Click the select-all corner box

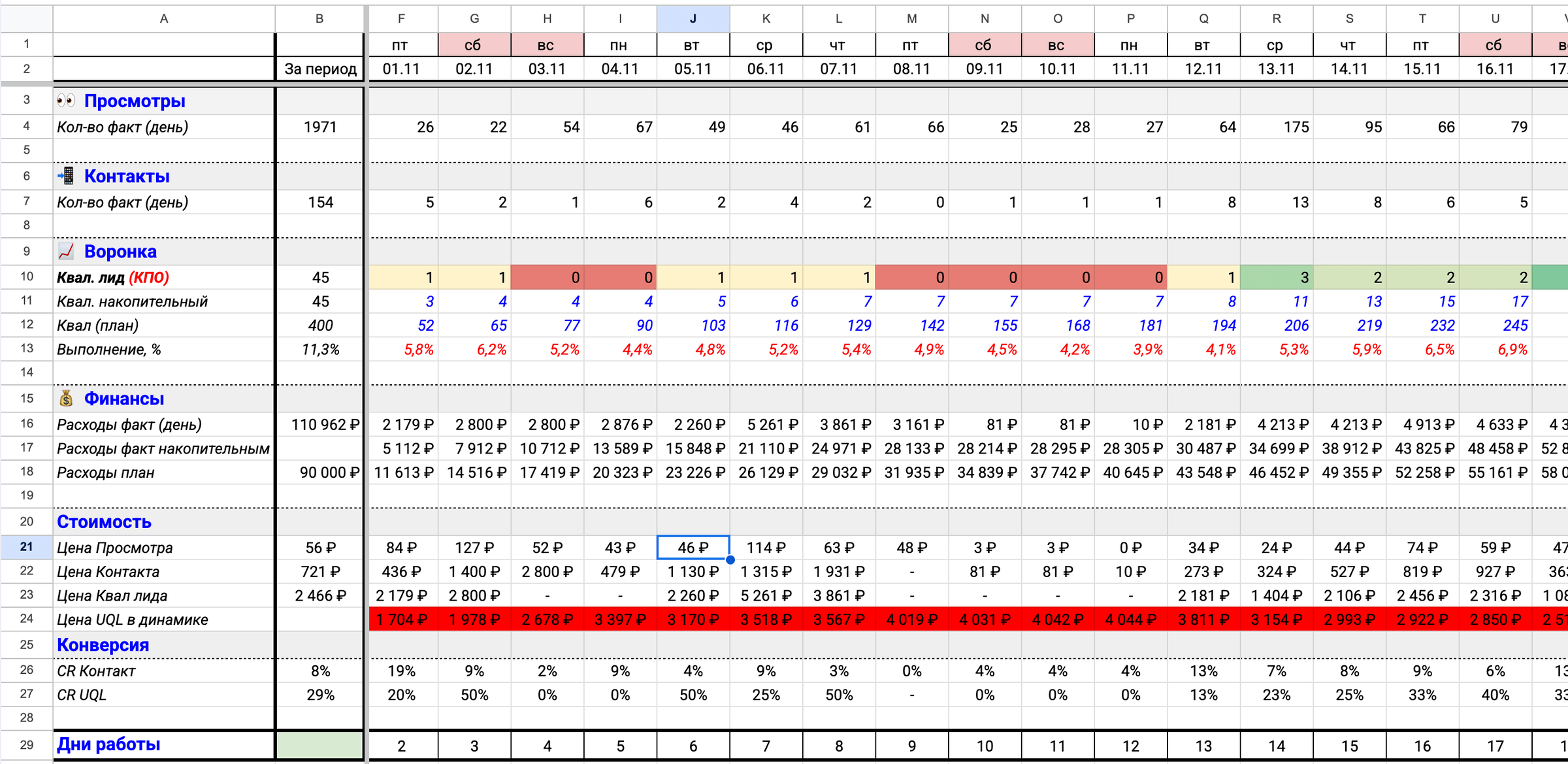pyautogui.click(x=26, y=19)
